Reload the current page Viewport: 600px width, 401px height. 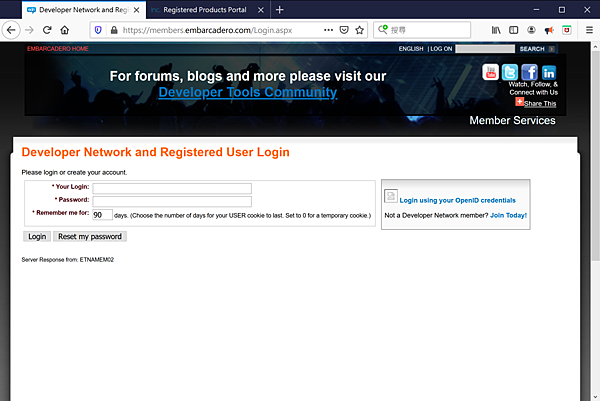pos(47,30)
